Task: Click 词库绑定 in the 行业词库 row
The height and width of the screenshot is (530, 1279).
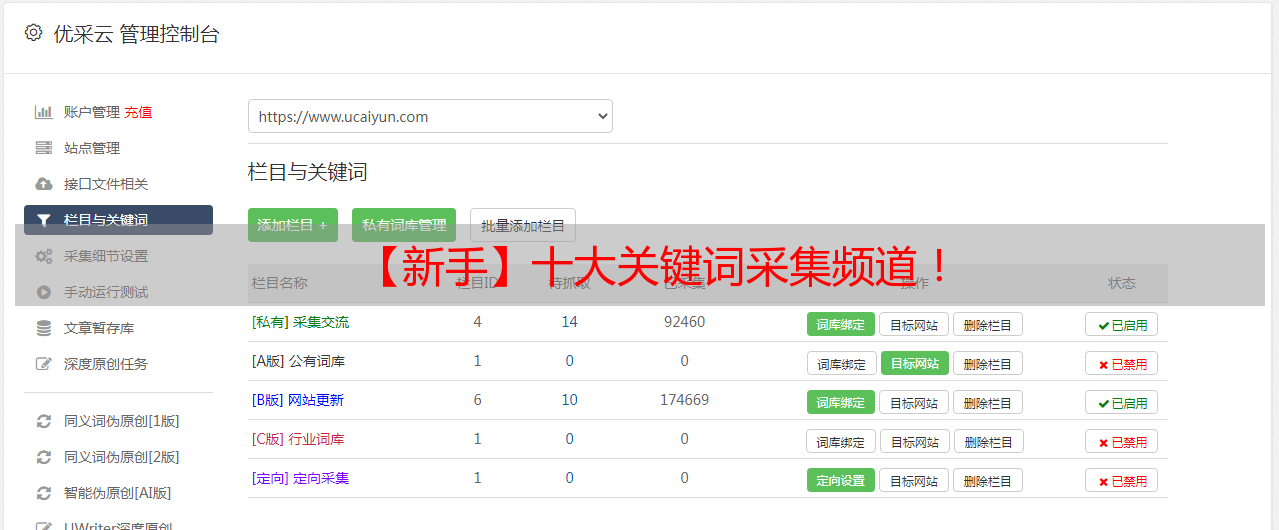Action: pyautogui.click(x=841, y=441)
